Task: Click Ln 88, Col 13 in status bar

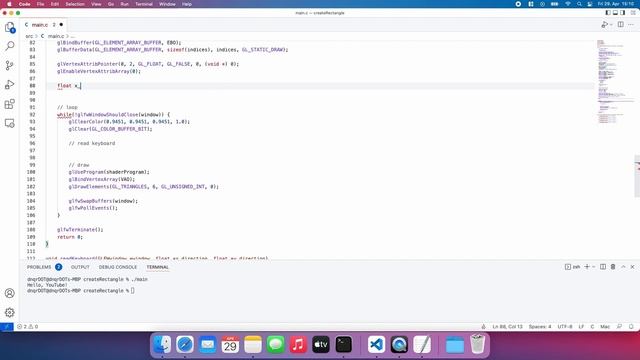Action: point(507,327)
